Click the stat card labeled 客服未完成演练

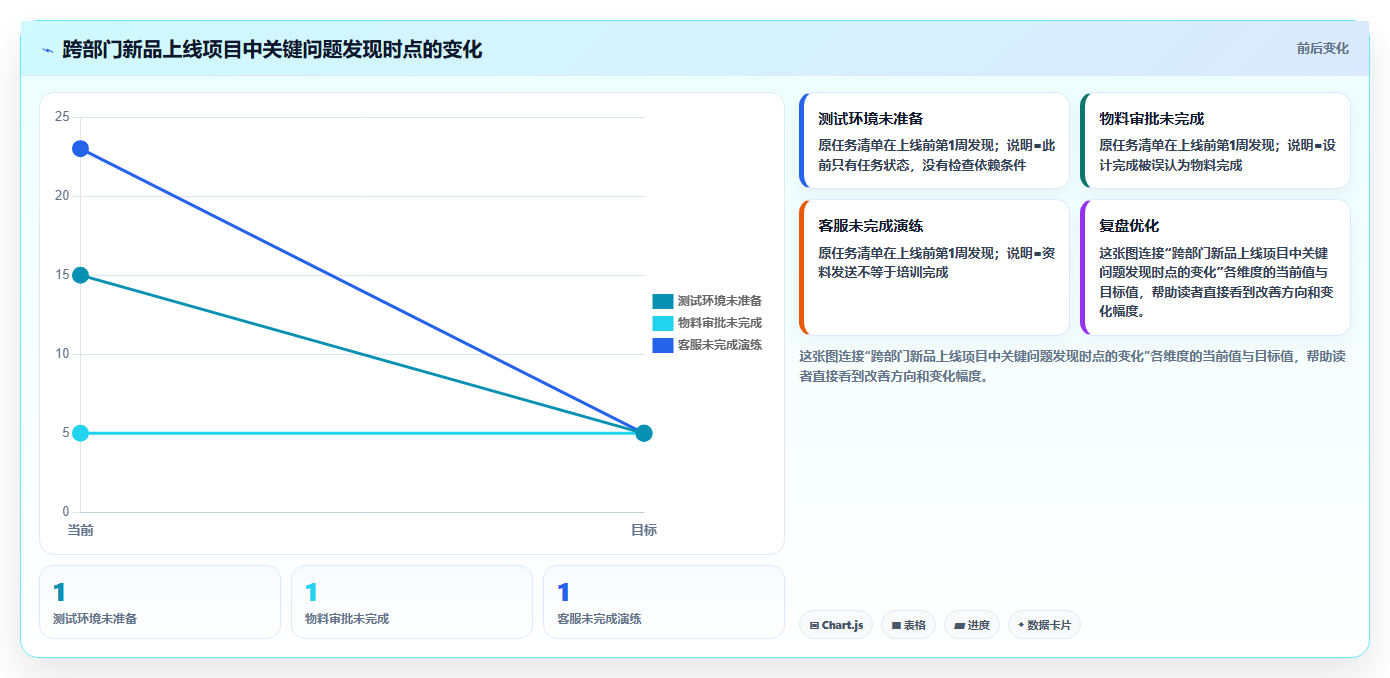tap(664, 602)
